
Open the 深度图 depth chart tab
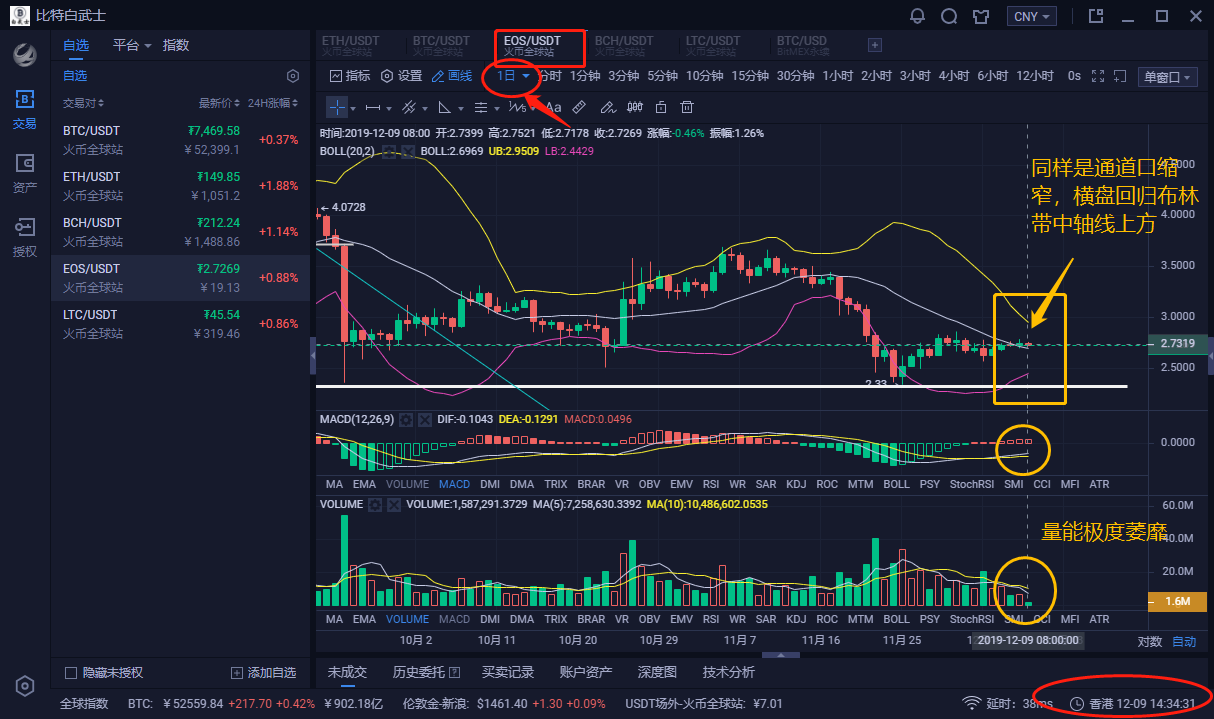point(657,672)
